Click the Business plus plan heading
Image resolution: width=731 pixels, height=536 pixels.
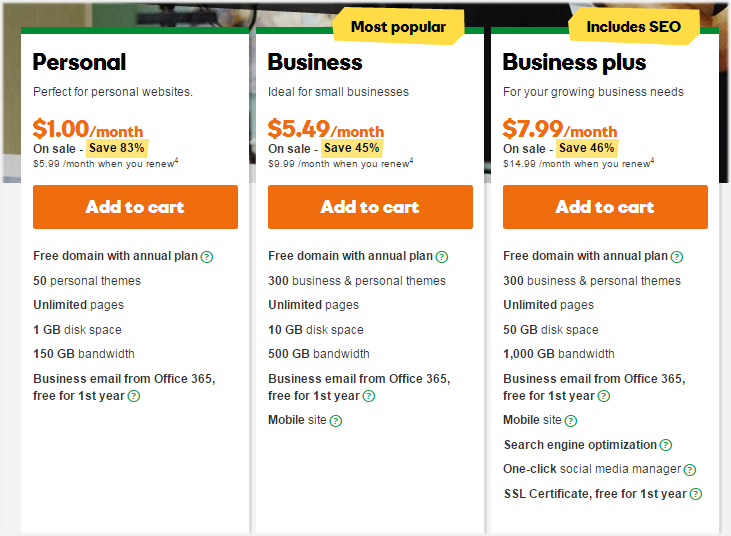574,62
